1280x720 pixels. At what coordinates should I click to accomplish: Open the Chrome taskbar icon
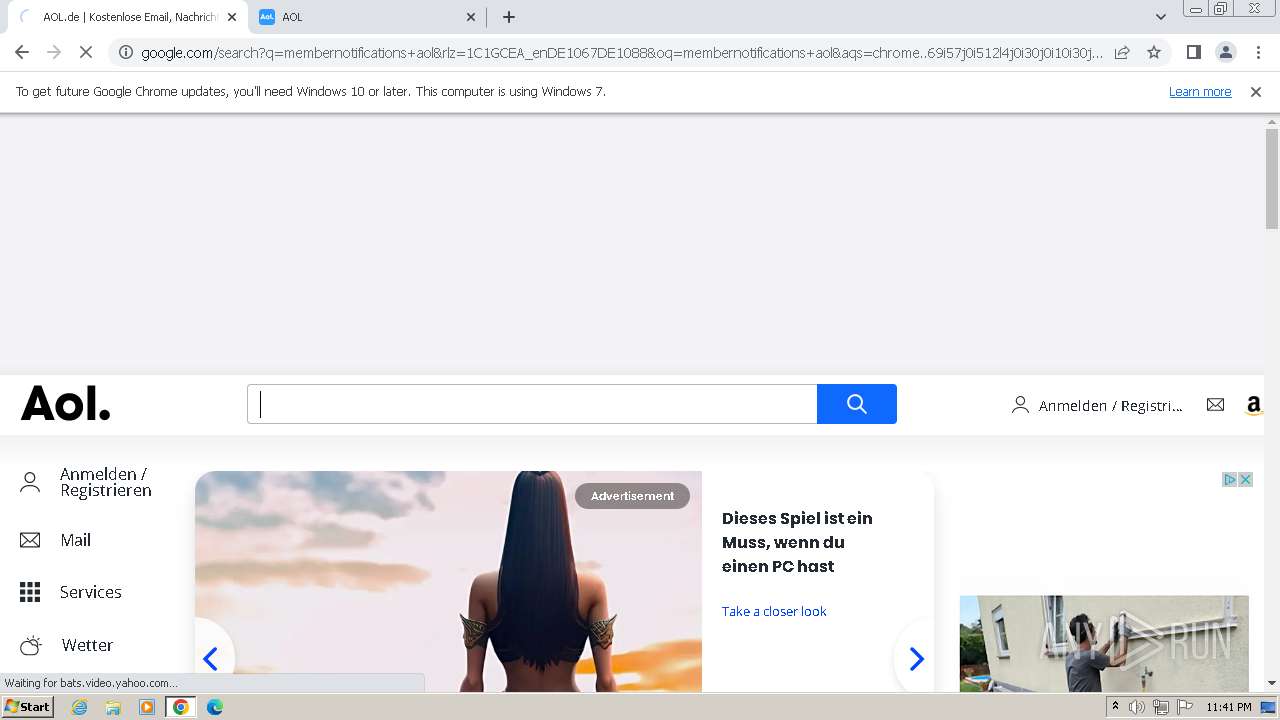point(181,707)
